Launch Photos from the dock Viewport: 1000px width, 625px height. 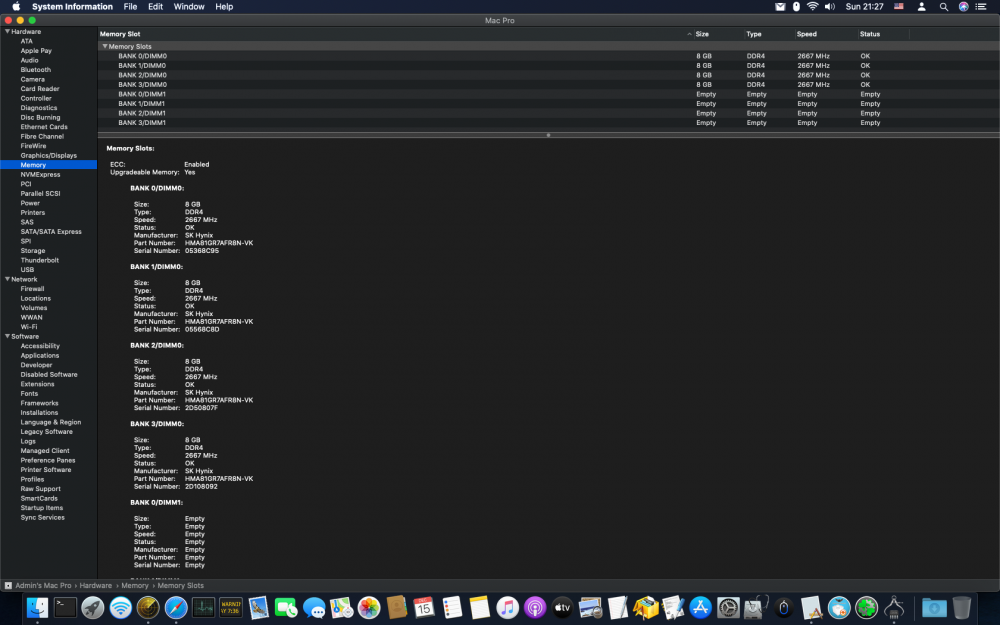369,607
